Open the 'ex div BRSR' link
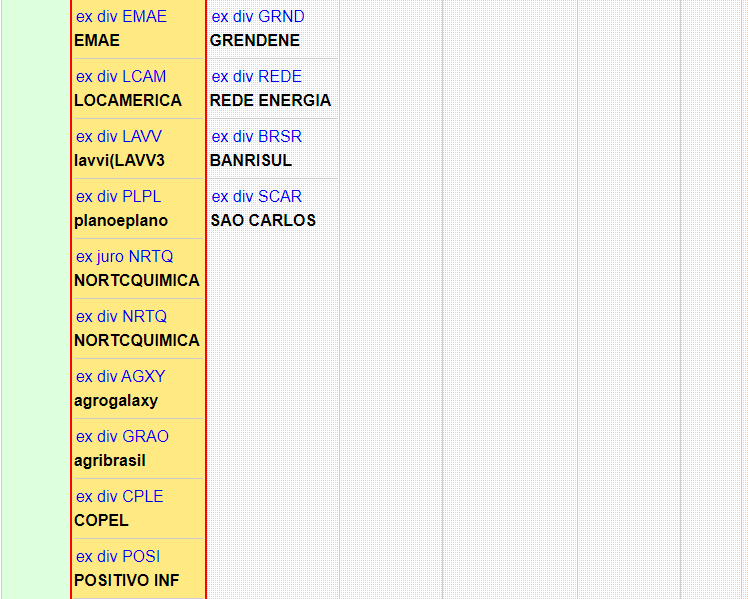748x599 pixels. [x=257, y=137]
